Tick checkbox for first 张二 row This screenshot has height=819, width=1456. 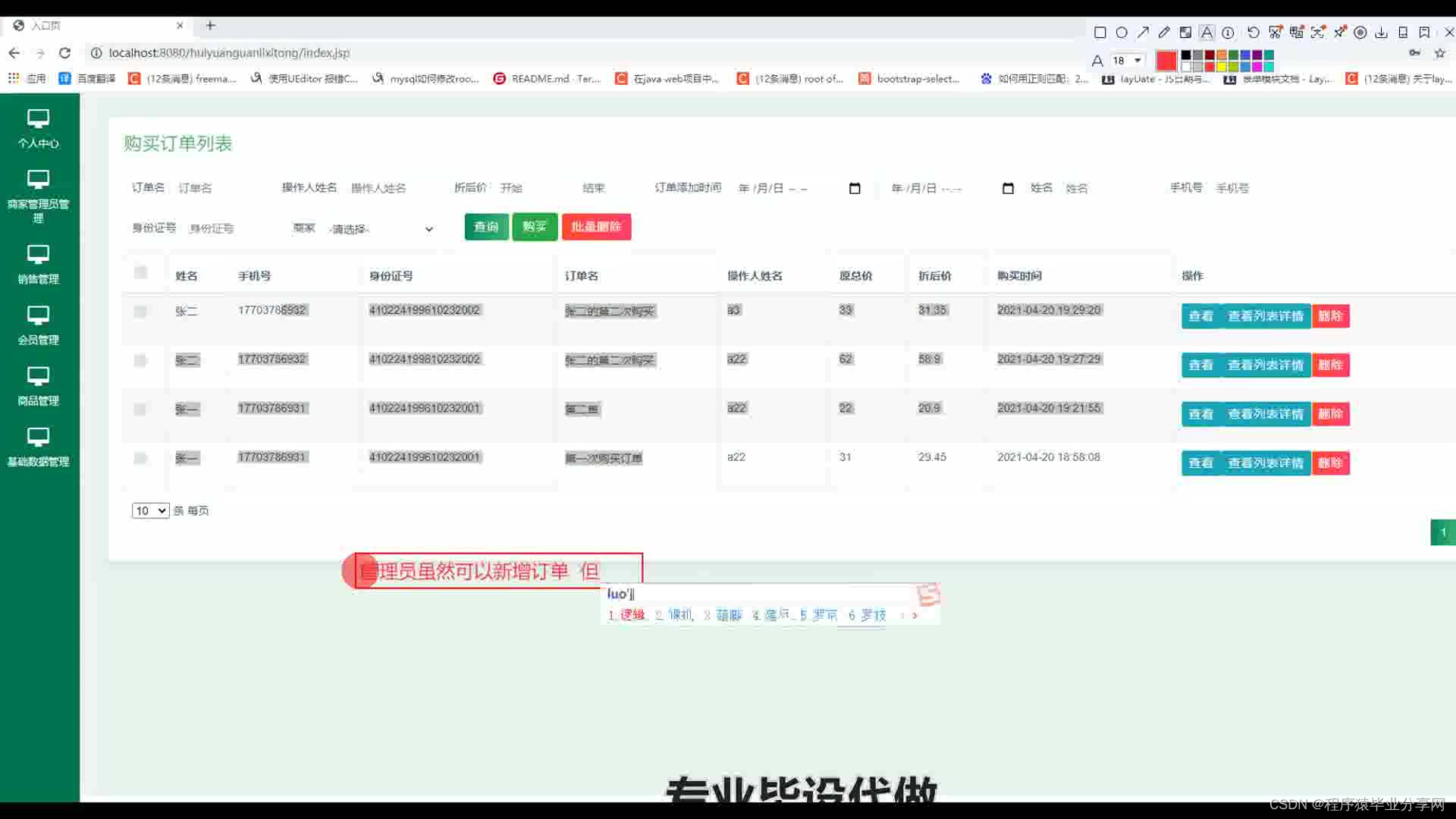click(140, 312)
